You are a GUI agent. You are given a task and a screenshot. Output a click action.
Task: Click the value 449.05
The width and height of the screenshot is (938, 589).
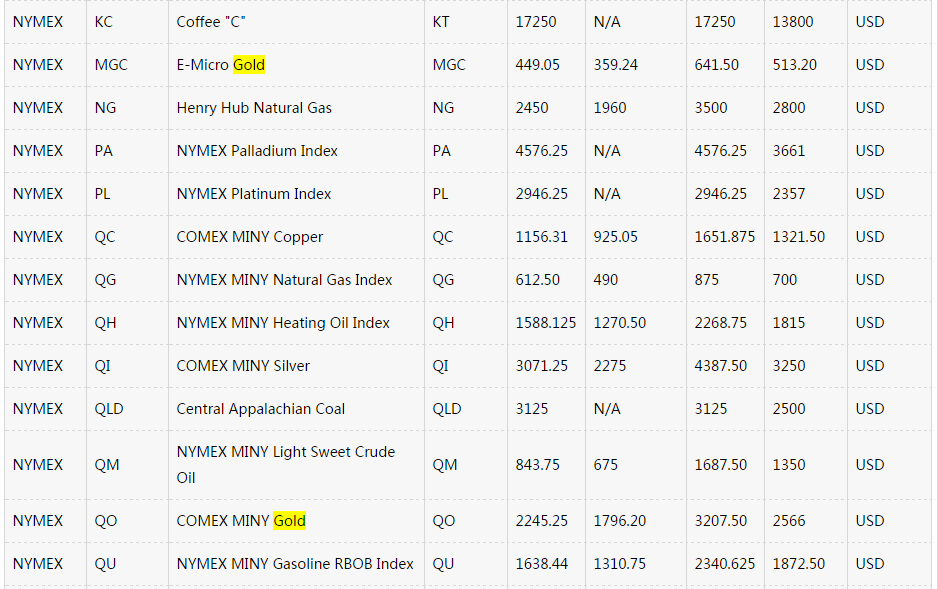pos(537,65)
